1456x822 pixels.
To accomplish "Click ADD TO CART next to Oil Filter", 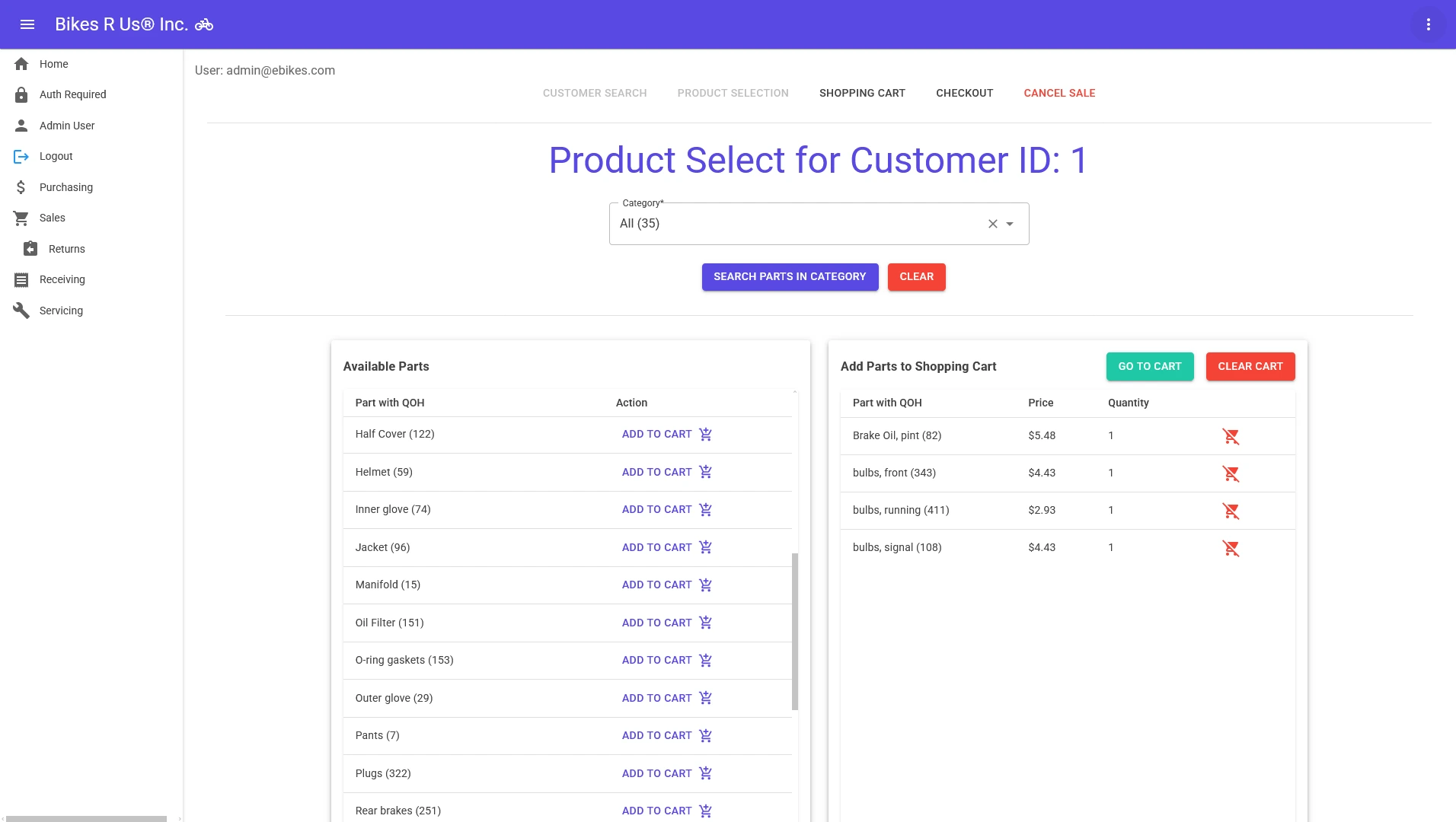I will 656,623.
